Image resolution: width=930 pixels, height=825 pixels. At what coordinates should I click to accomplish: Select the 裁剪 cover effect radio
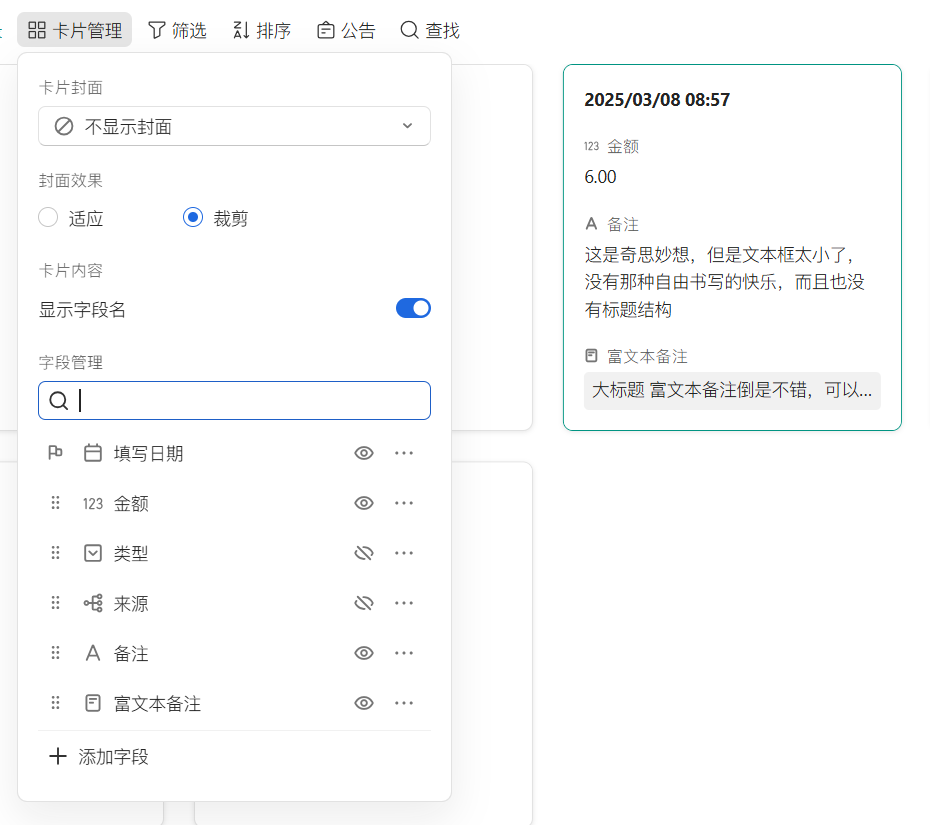point(193,217)
